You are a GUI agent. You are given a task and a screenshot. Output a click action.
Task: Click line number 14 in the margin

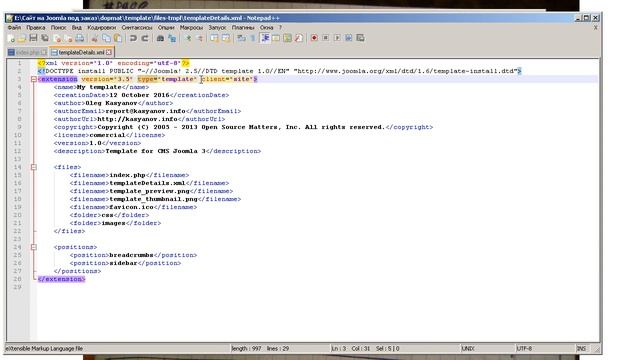coord(18,167)
